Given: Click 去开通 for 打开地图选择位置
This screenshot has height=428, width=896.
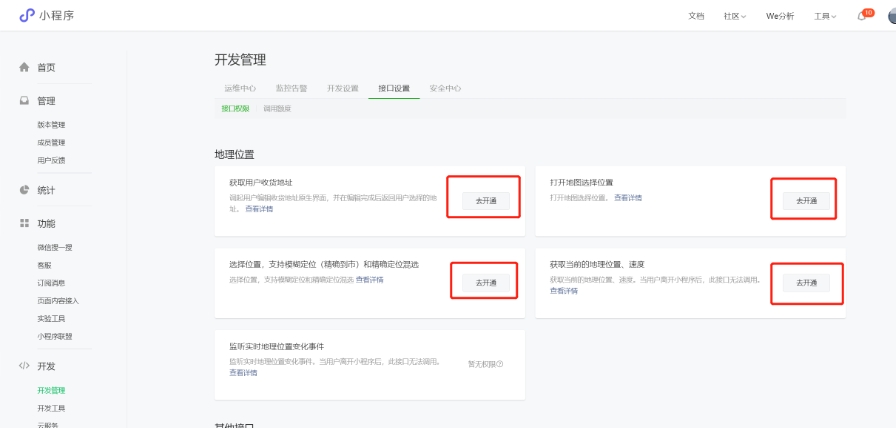Looking at the screenshot, I should point(806,201).
